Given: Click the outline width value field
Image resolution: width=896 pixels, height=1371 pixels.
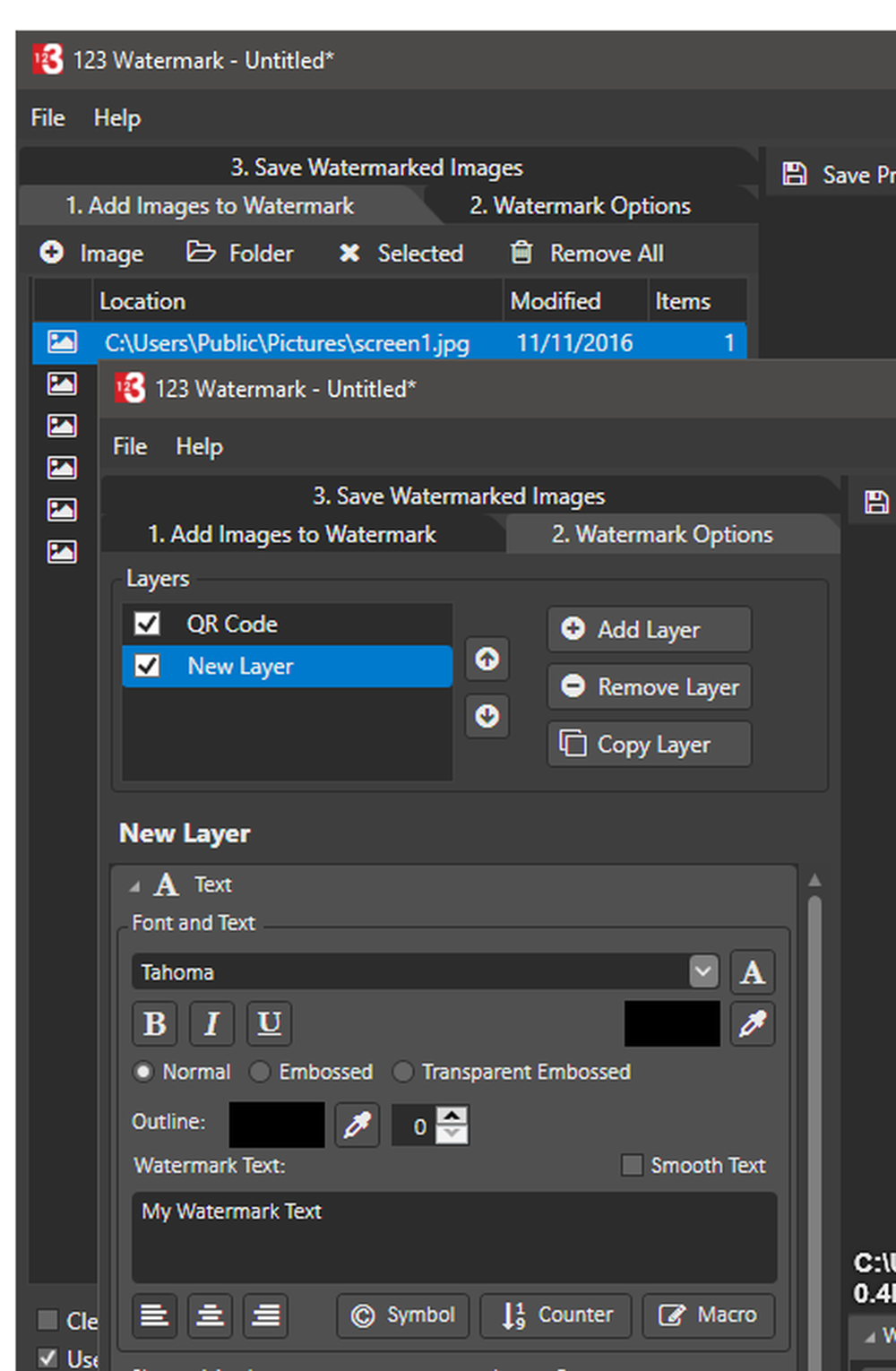Looking at the screenshot, I should pos(415,1125).
